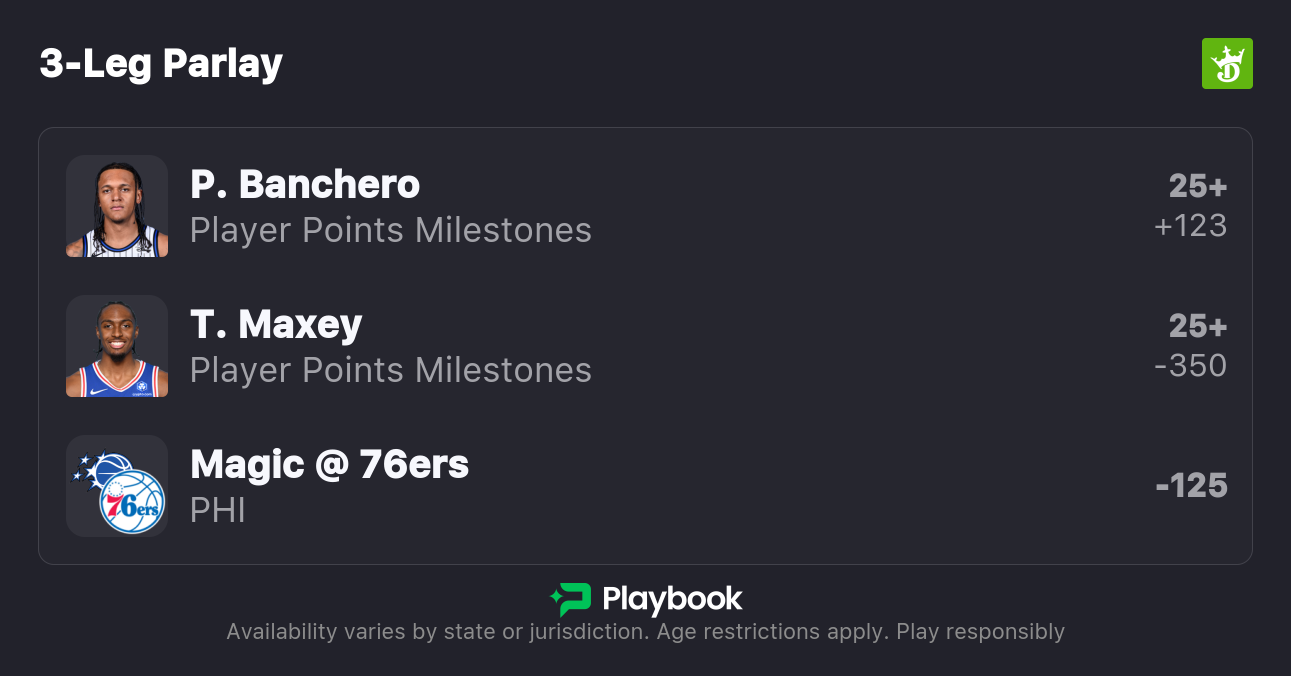Viewport: 1291px width, 676px height.
Task: Click T. Maxey's headshot photo
Action: 117,346
